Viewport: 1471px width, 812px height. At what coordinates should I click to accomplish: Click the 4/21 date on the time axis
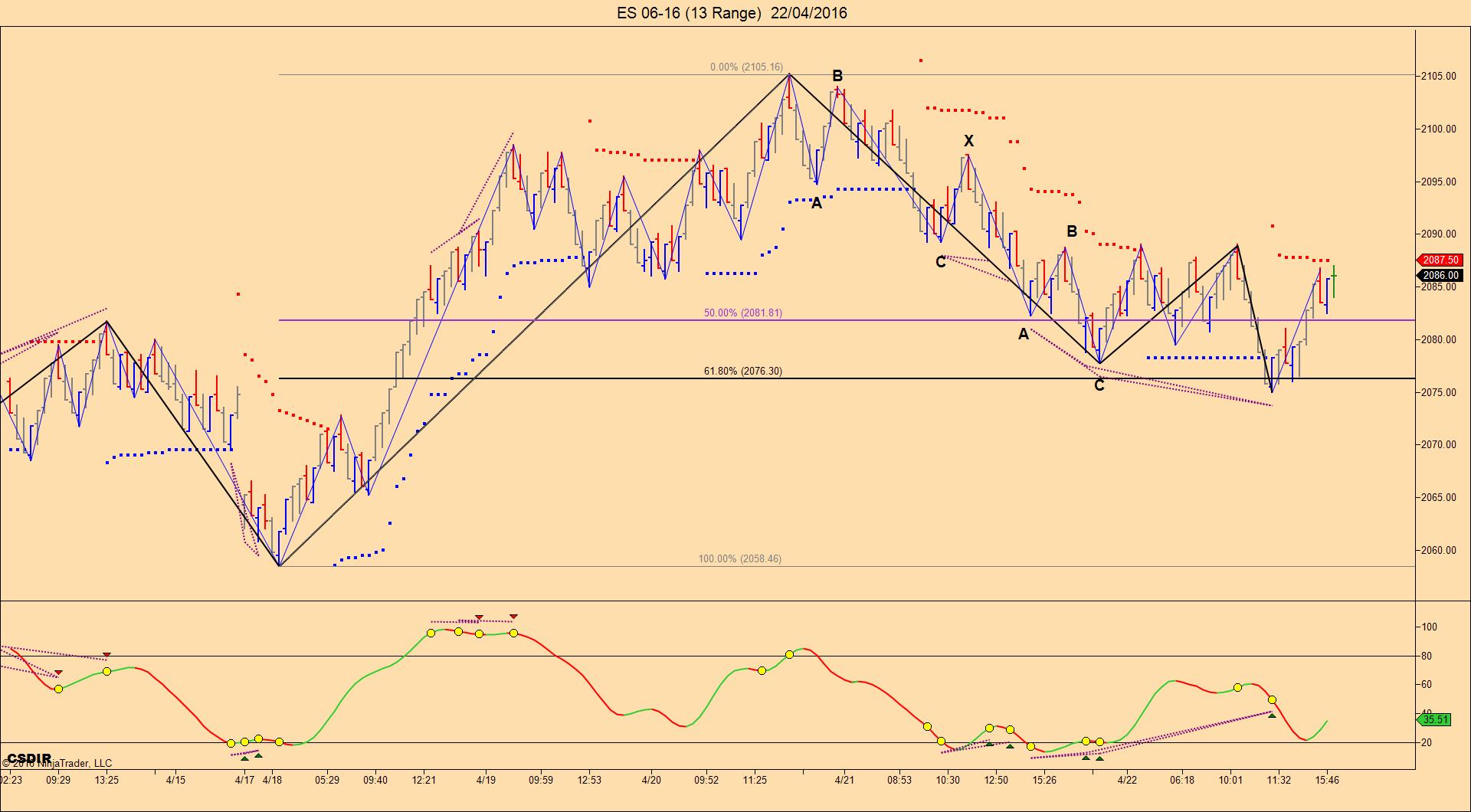[x=844, y=781]
